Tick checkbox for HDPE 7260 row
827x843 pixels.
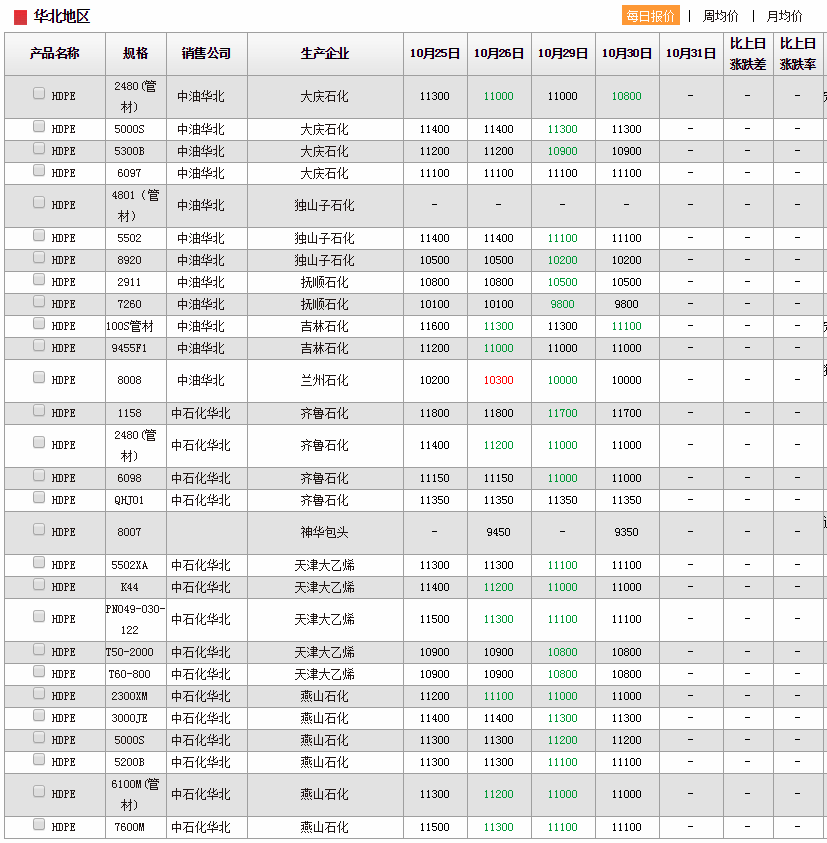tap(39, 302)
